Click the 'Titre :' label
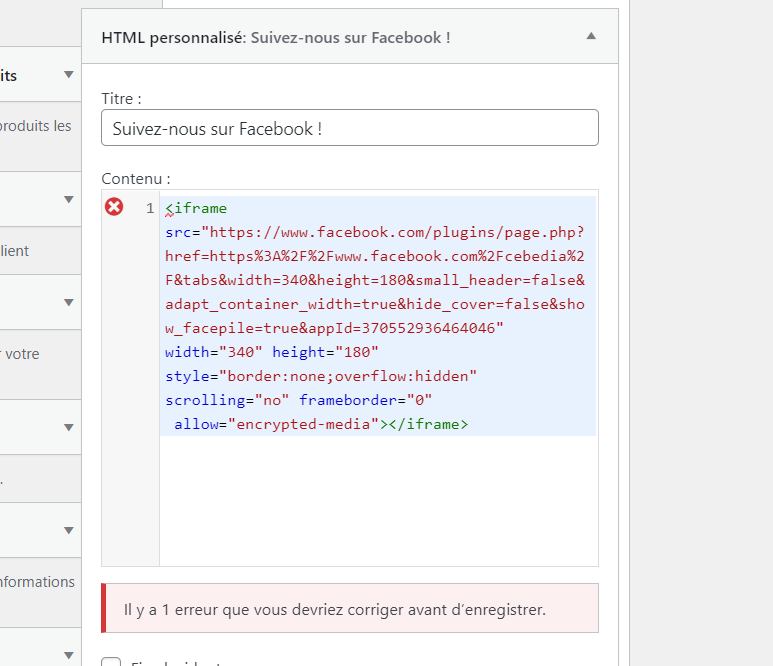773x666 pixels. (121, 99)
